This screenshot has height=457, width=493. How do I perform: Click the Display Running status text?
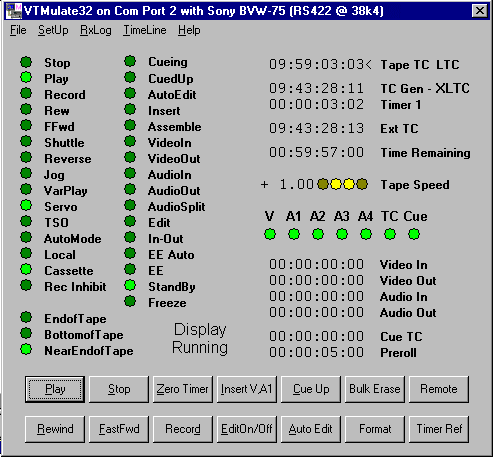tap(200, 339)
